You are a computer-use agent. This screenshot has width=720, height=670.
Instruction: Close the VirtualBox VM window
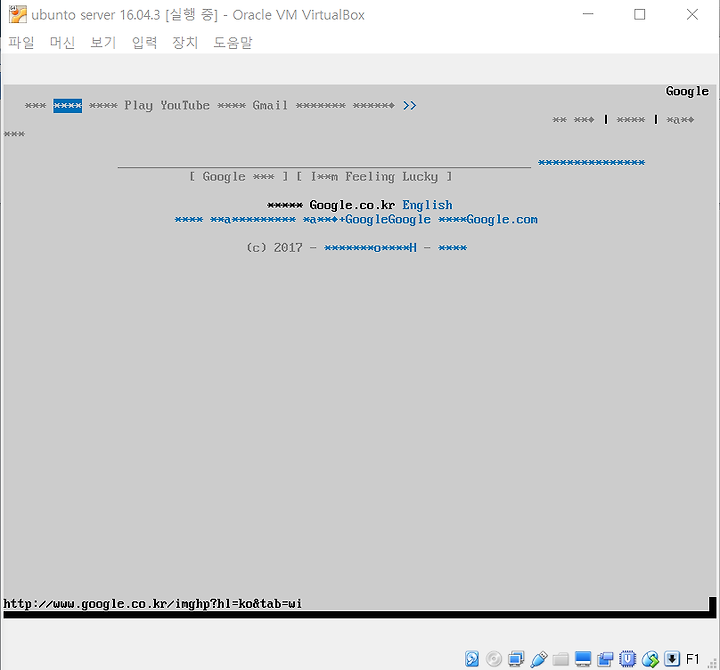[x=692, y=14]
